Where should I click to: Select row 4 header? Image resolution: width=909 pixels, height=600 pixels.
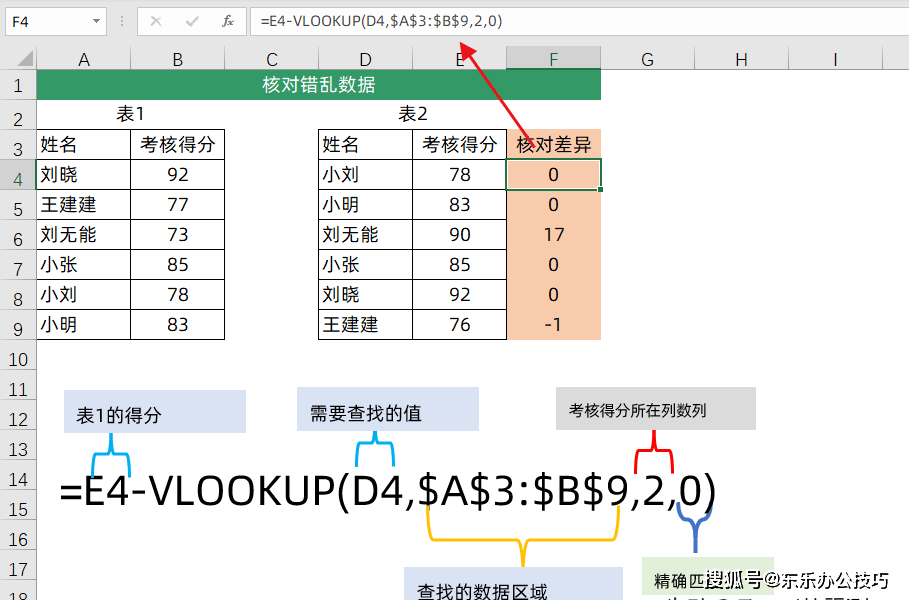click(18, 175)
